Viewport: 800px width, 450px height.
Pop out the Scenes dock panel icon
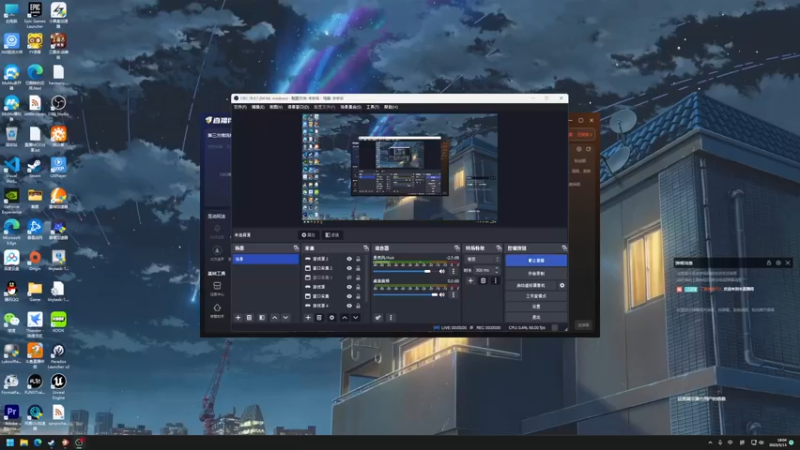pos(296,248)
